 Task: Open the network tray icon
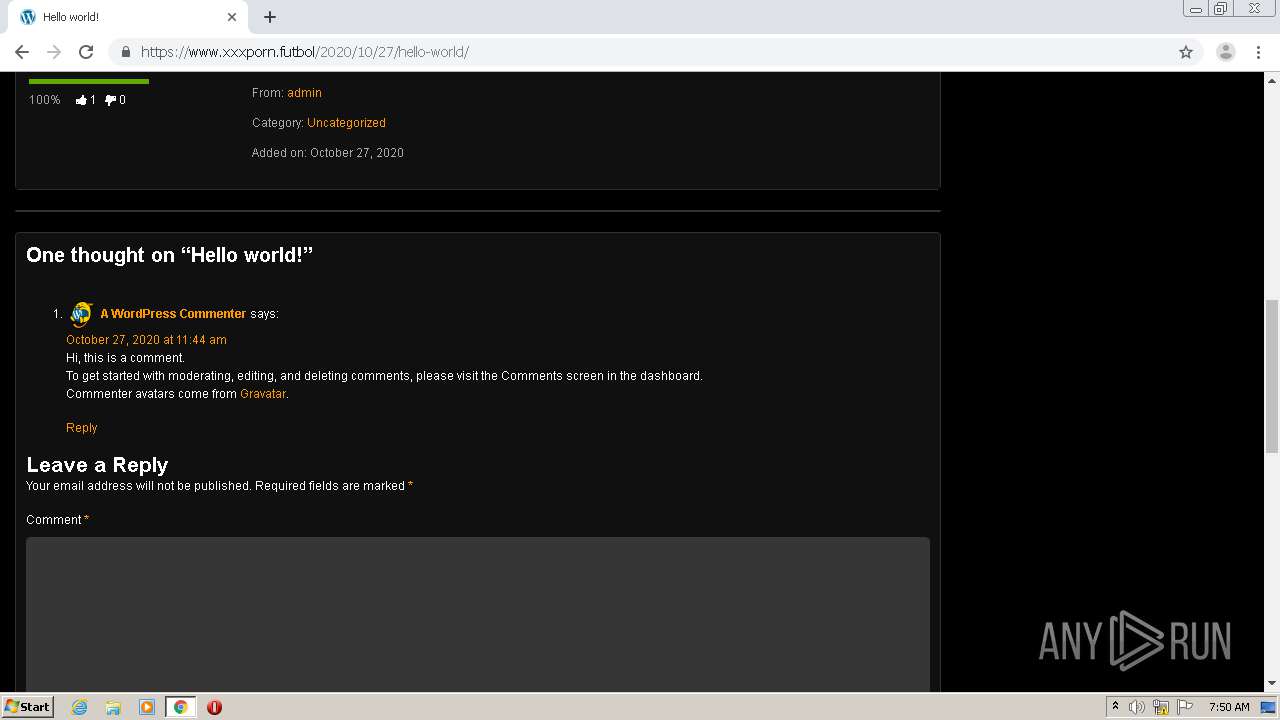point(1161,707)
